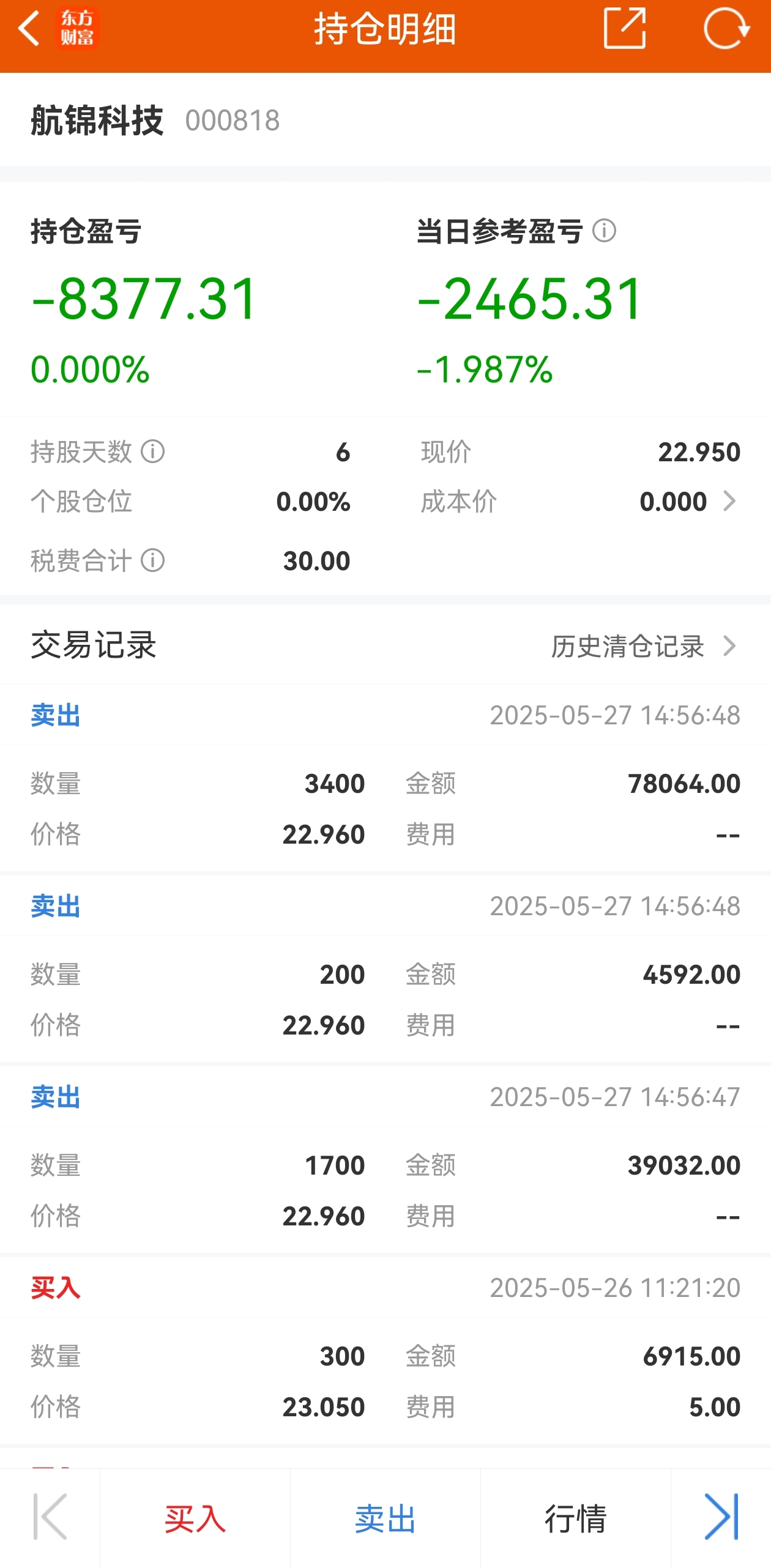The width and height of the screenshot is (771, 1568).
Task: Refresh the position details page
Action: pos(726,28)
